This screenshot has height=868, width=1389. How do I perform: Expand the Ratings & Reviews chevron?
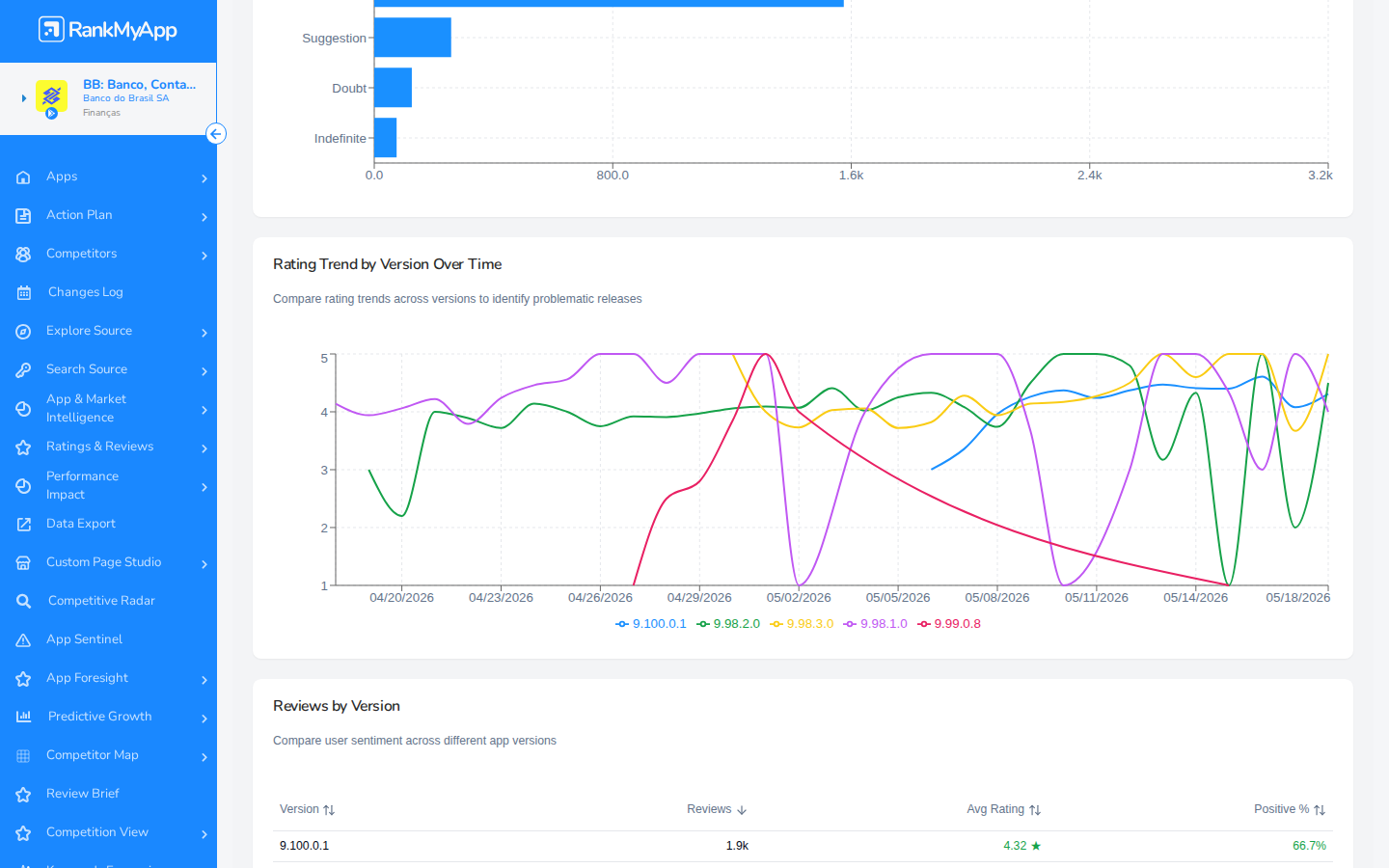(x=204, y=448)
